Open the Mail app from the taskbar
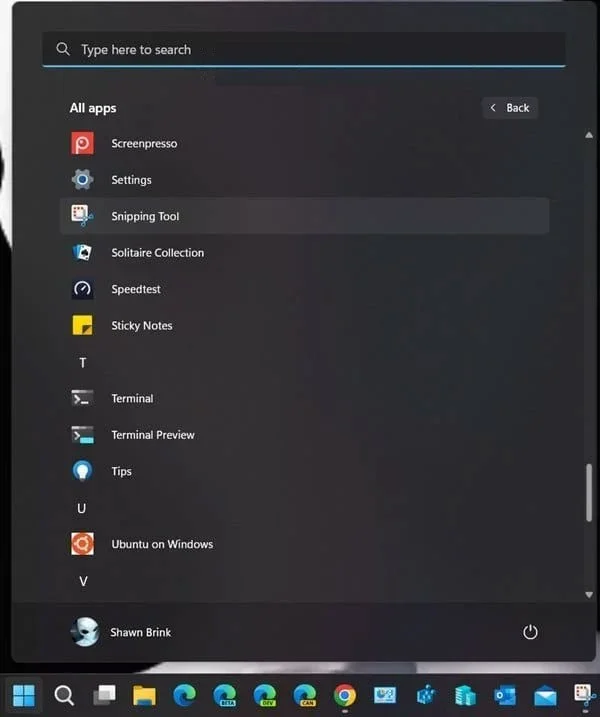This screenshot has width=600, height=717. (x=545, y=695)
